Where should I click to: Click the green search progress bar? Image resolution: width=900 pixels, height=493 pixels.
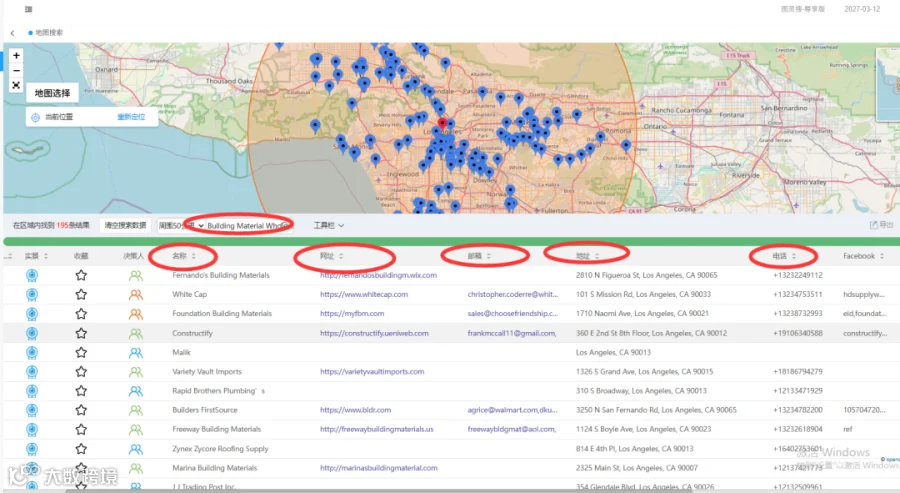[x=450, y=242]
